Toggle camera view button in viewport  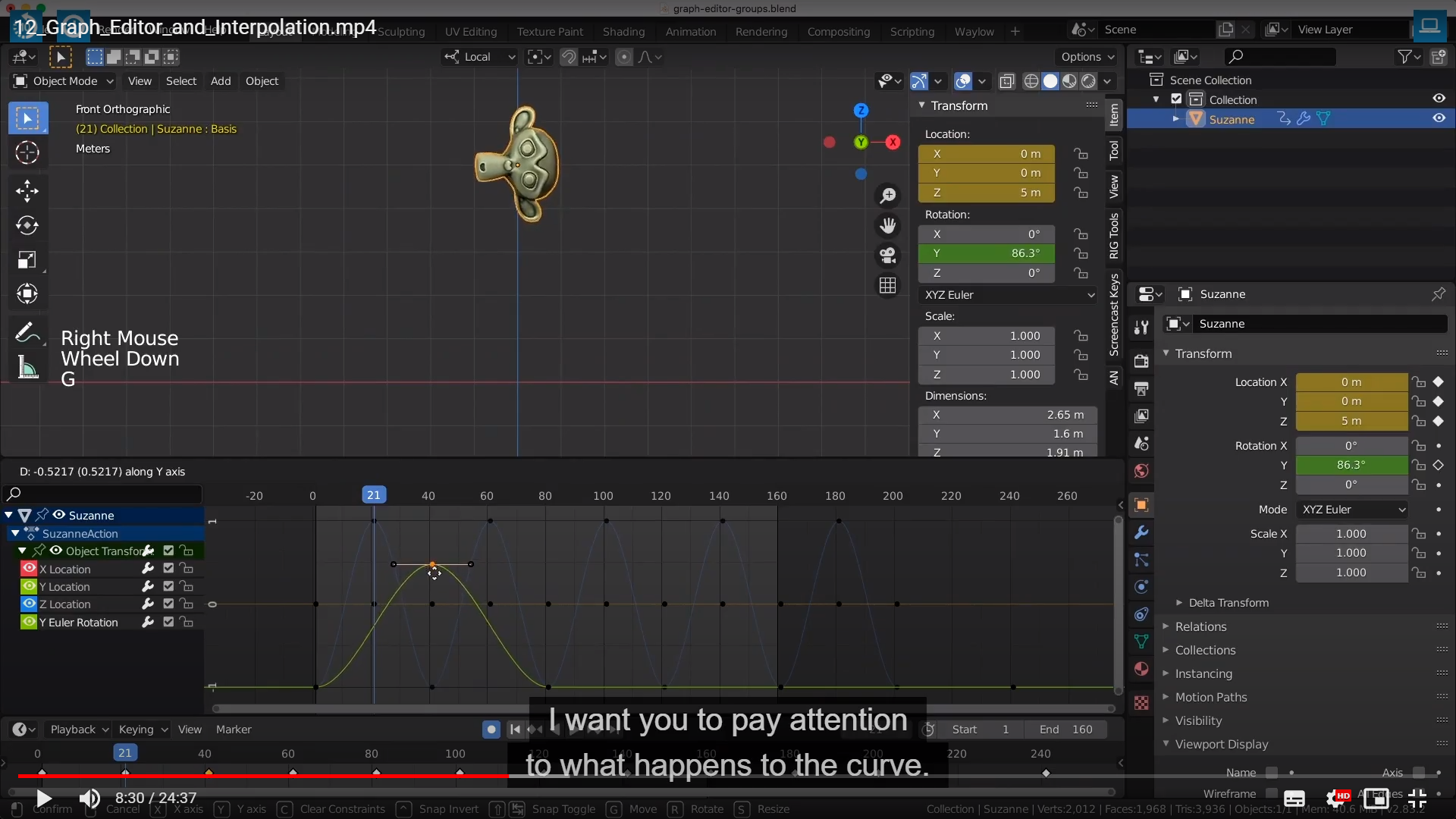click(x=887, y=255)
